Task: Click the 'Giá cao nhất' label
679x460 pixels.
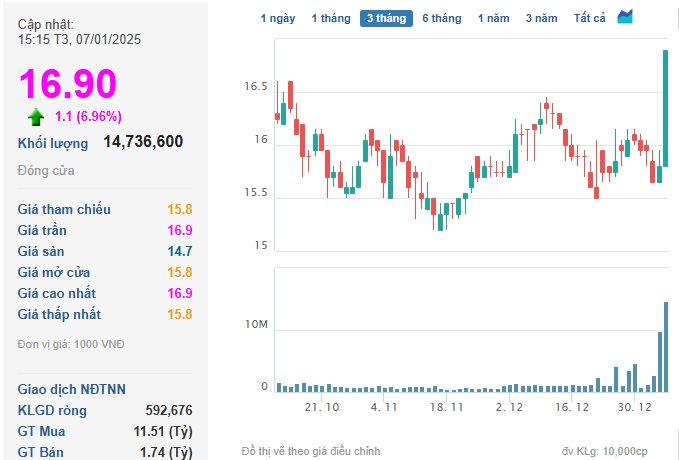Action: coord(57,293)
